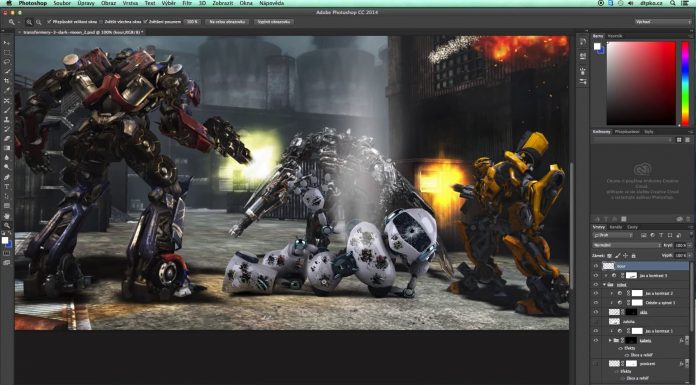Image resolution: width=696 pixels, height=385 pixels.
Task: Switch to the Vzorník tab
Action: [x=615, y=36]
